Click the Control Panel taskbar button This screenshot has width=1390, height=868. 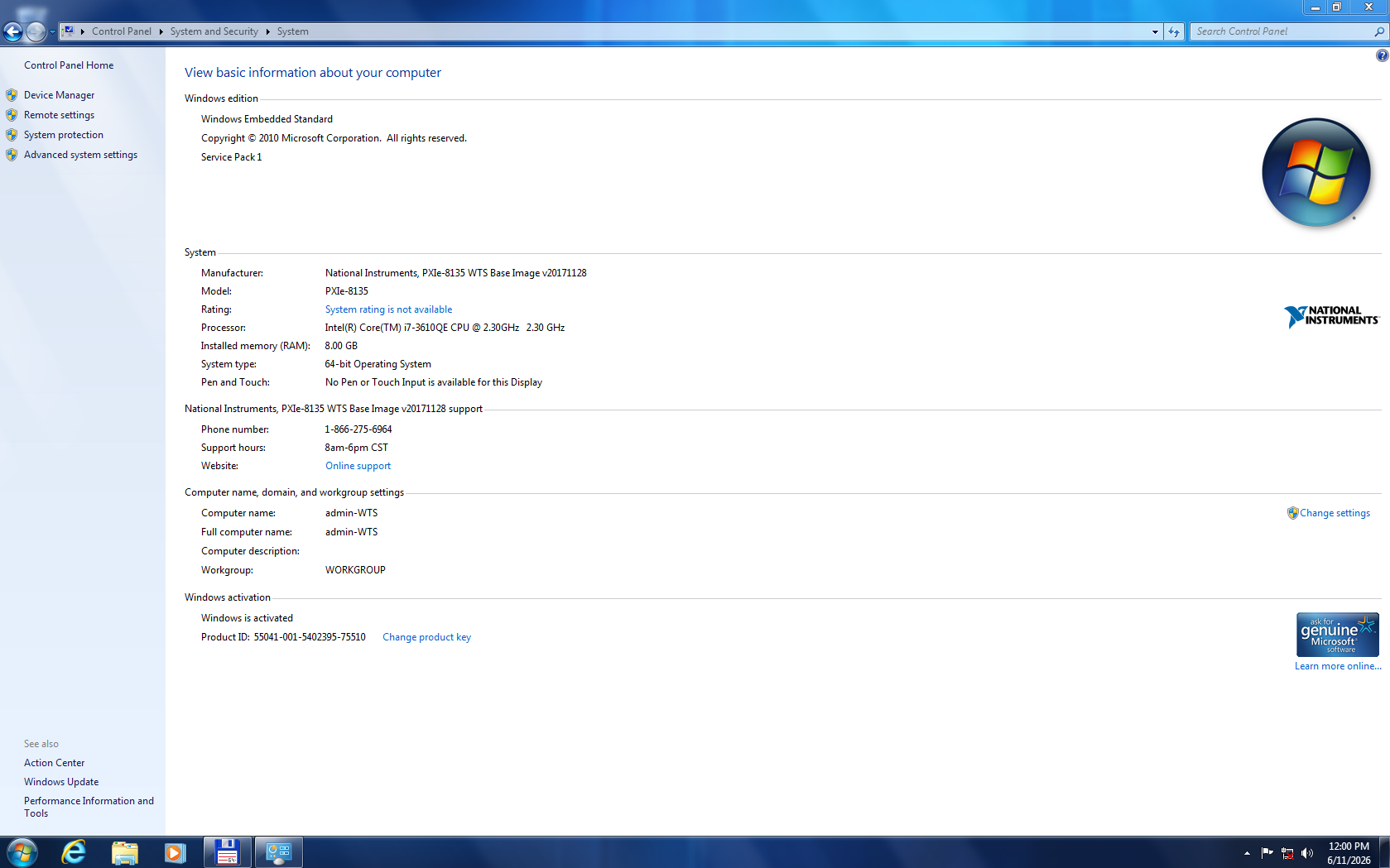[278, 852]
